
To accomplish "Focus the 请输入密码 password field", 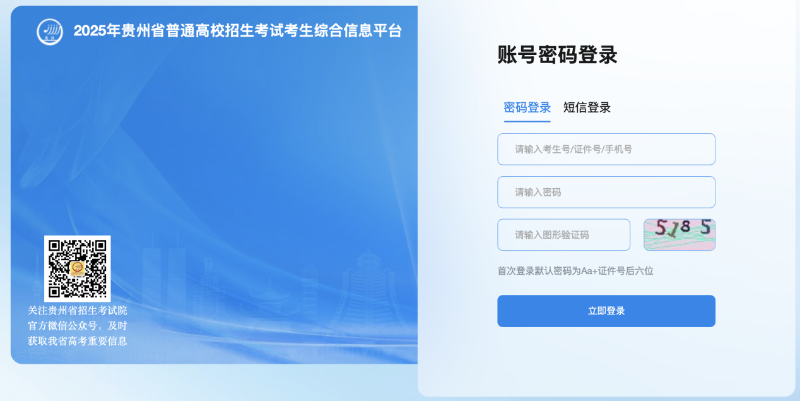I will [x=606, y=192].
